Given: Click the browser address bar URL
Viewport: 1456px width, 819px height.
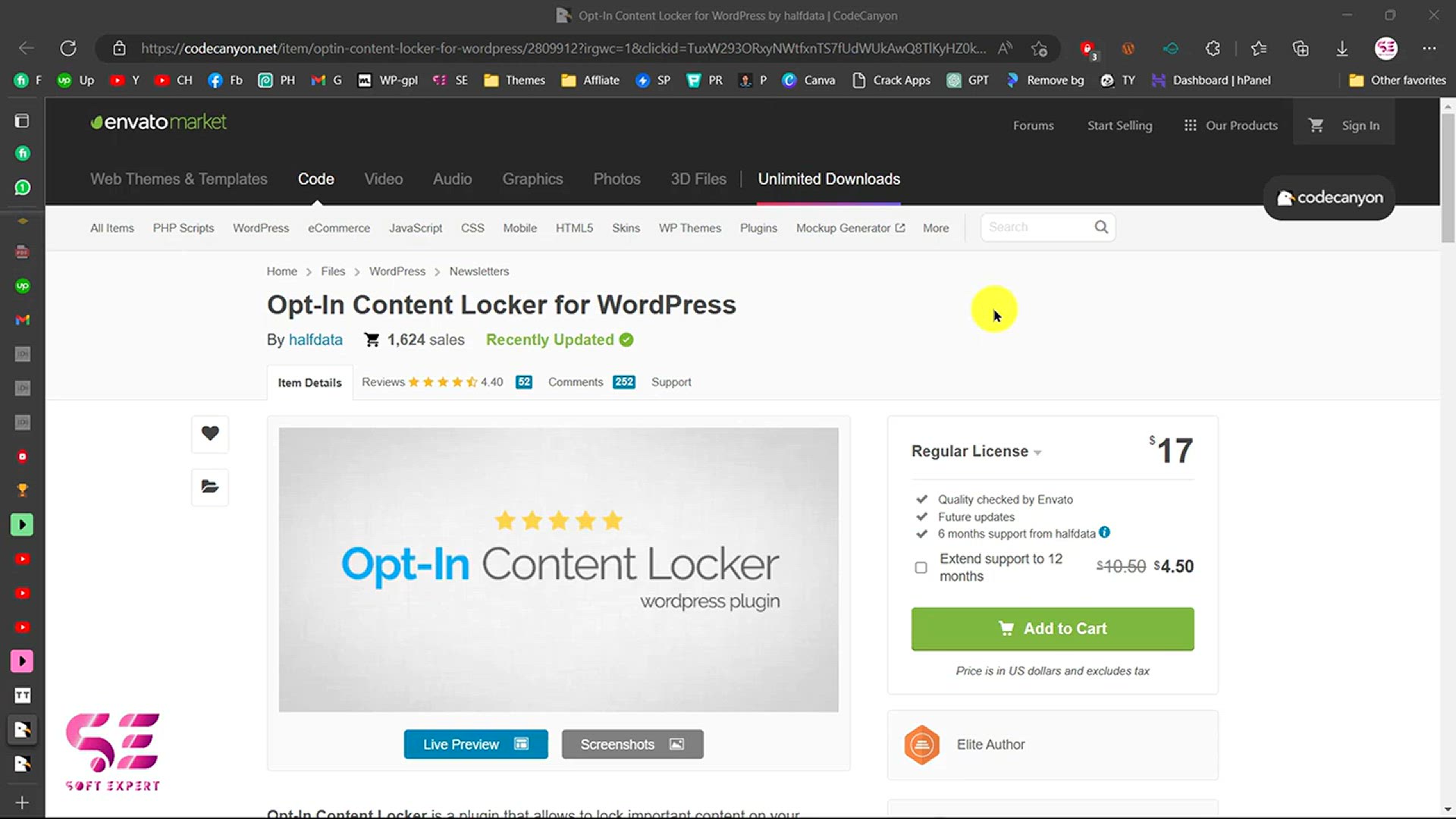Looking at the screenshot, I should pyautogui.click(x=563, y=49).
